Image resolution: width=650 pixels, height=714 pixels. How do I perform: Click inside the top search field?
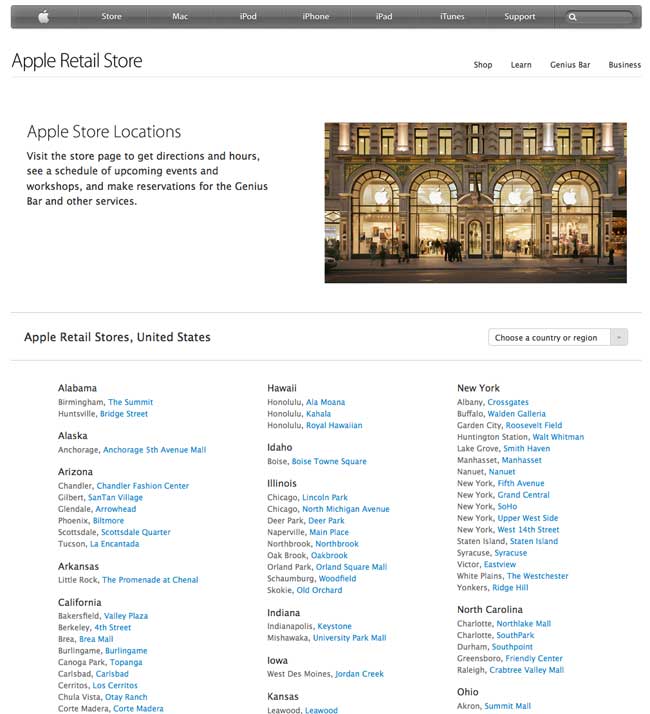coord(599,17)
